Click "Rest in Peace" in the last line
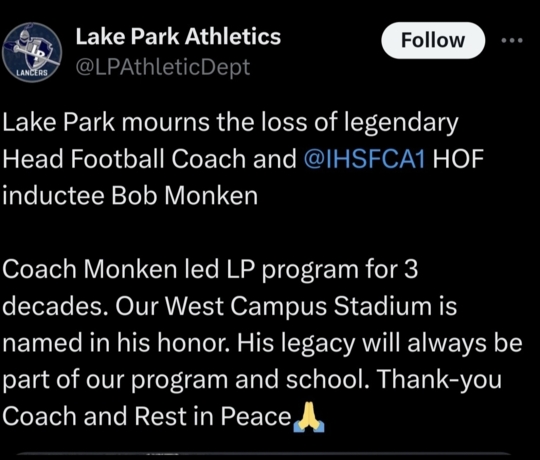Image resolution: width=540 pixels, height=460 pixels. [213, 416]
